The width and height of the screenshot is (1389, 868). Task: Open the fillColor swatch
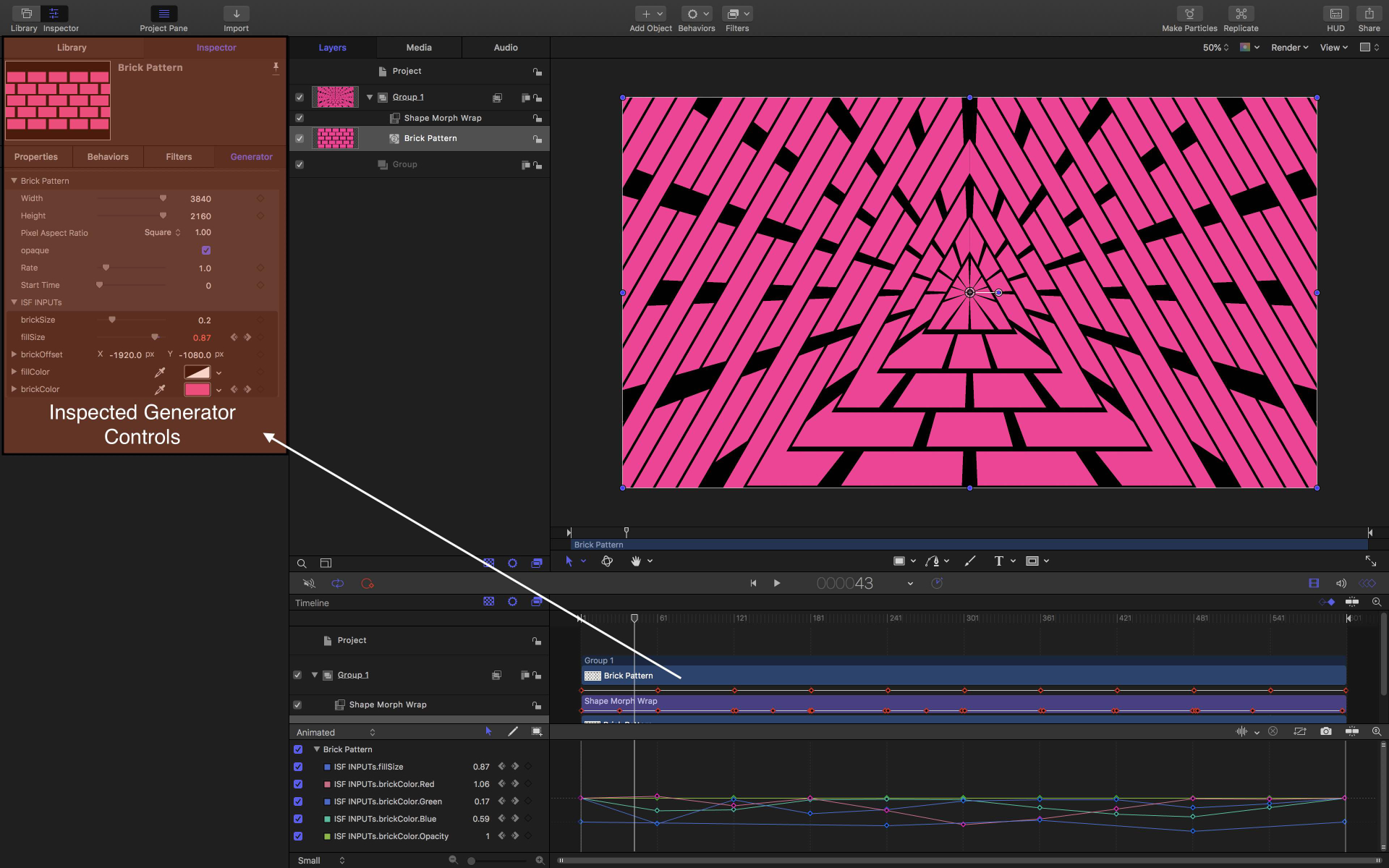tap(197, 372)
